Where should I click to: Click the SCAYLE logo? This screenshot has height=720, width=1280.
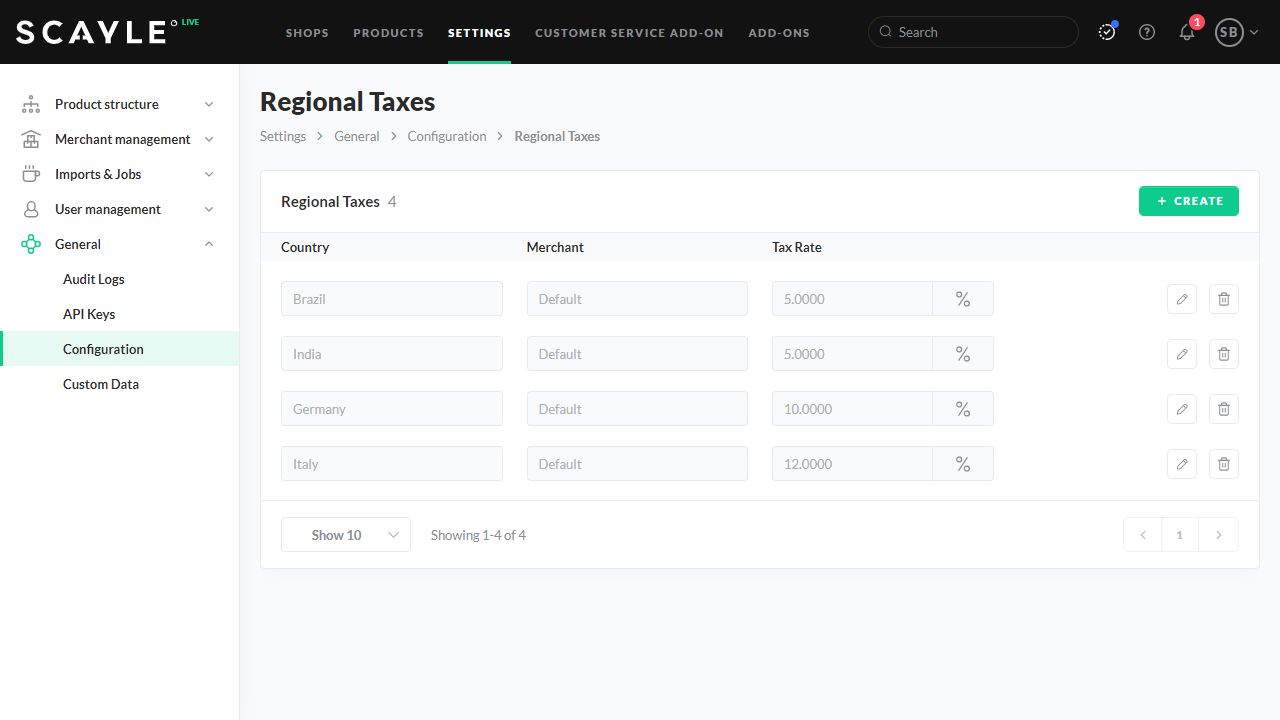(x=92, y=32)
